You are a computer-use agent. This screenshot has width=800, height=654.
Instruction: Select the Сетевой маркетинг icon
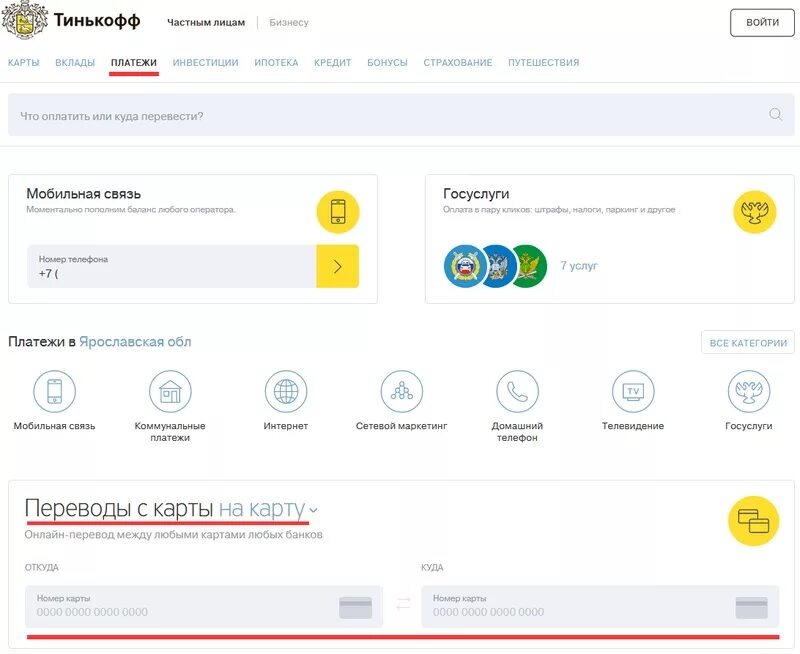tap(402, 391)
